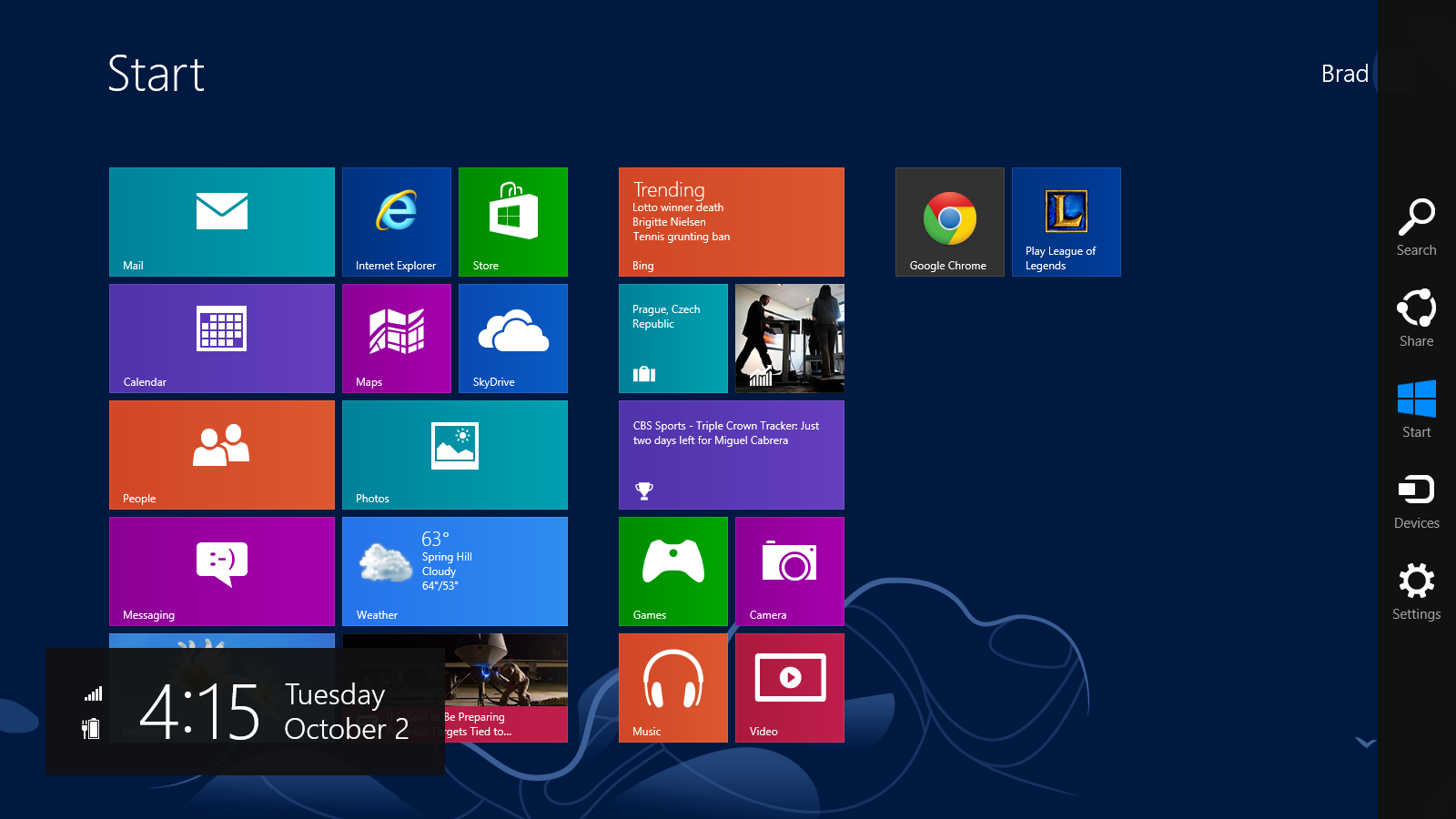Open the Bing Trending tile

[732, 222]
